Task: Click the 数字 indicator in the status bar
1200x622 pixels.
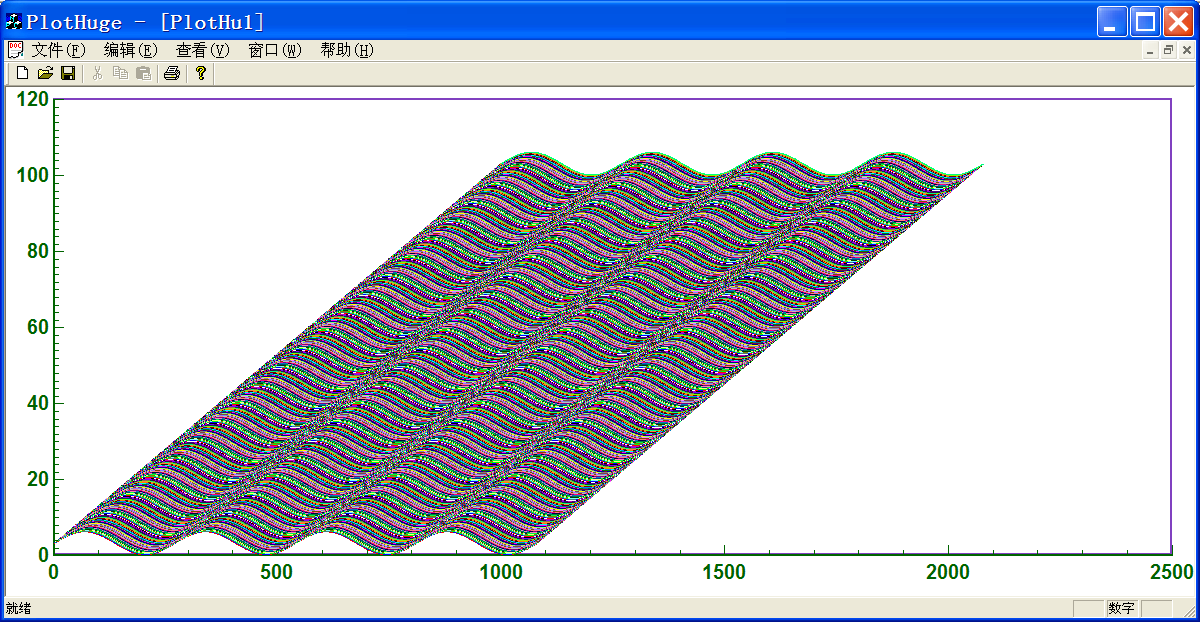Action: click(1120, 608)
